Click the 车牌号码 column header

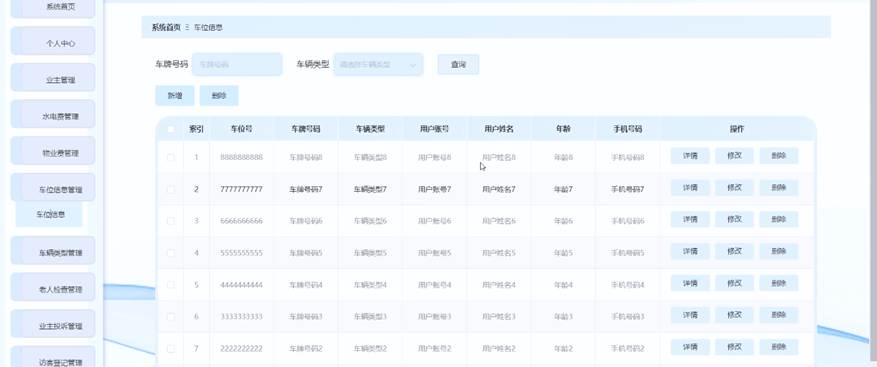point(306,129)
